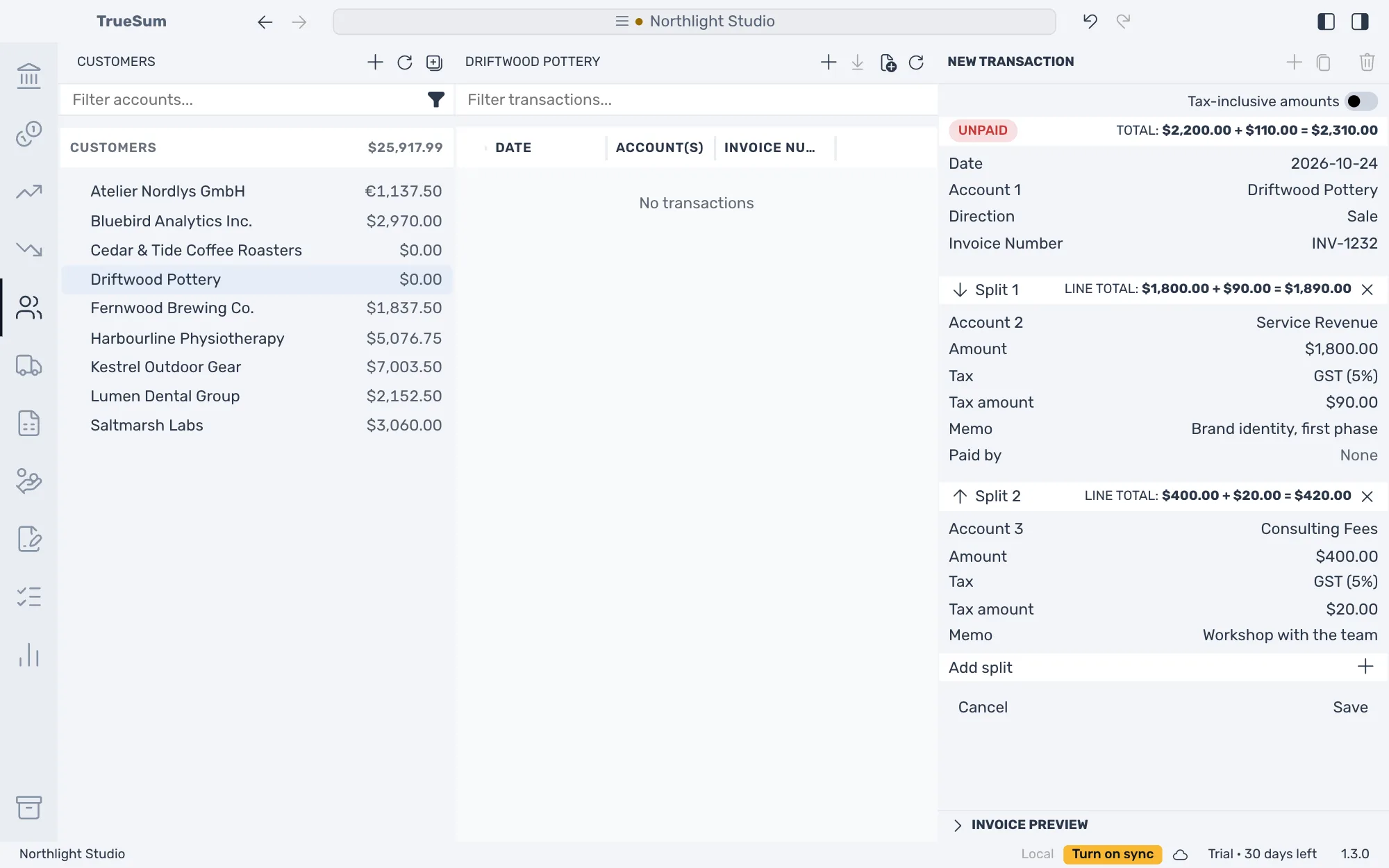This screenshot has width=1389, height=868.
Task: Click the Cancel button
Action: (x=983, y=707)
